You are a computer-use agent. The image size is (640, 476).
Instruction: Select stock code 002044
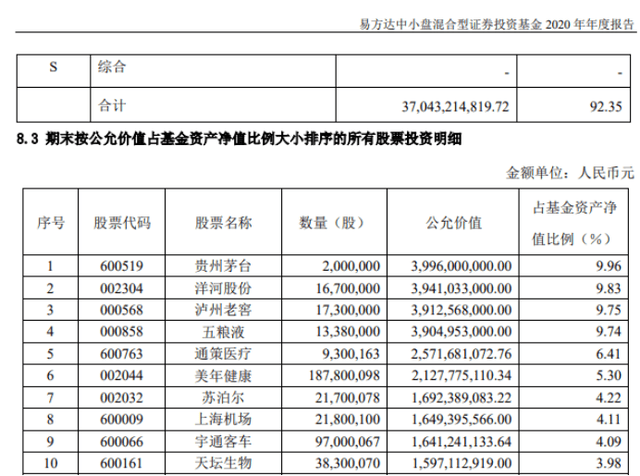122,375
